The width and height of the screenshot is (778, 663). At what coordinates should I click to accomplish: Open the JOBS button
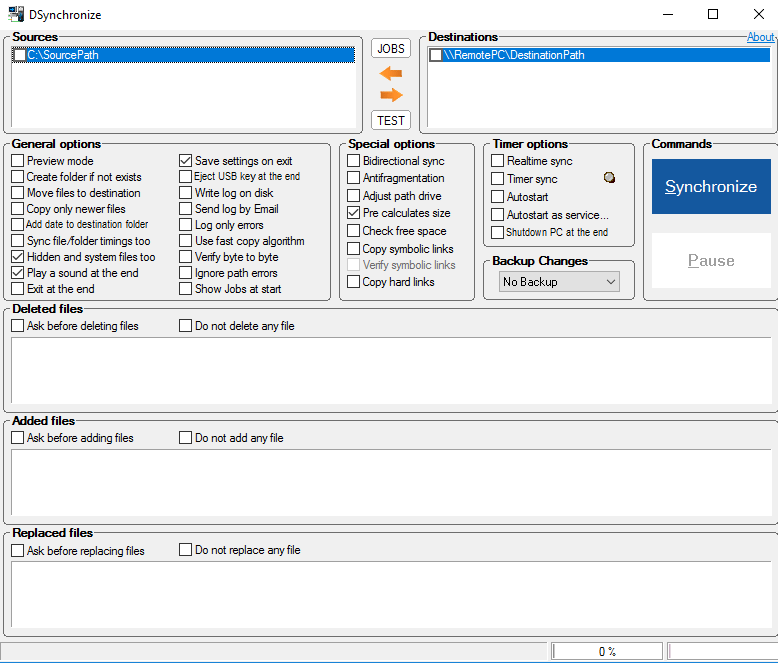[391, 48]
